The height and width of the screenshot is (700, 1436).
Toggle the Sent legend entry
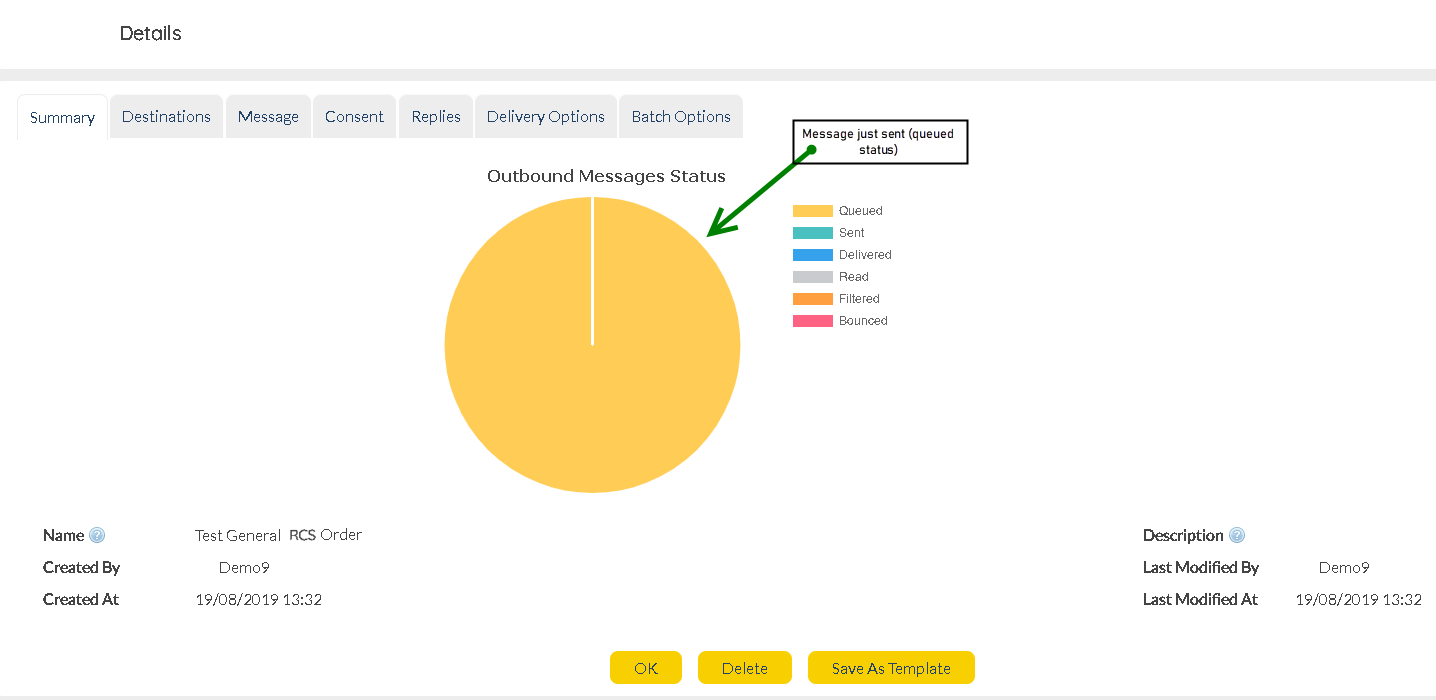tap(829, 233)
